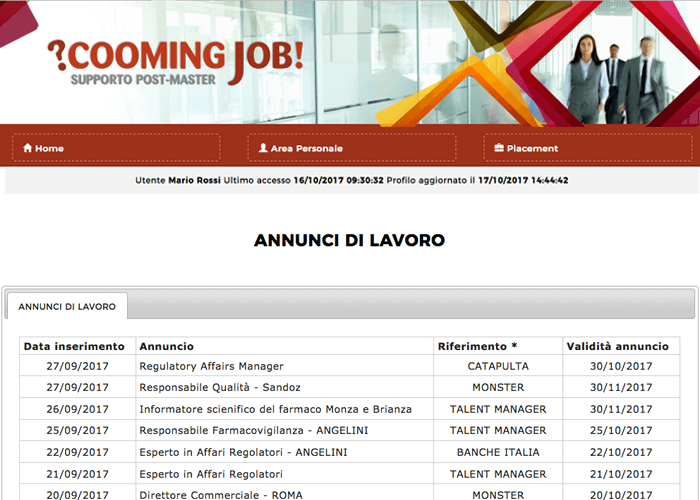Open the Regulatory Affairs Manager listing
The image size is (700, 500).
click(x=211, y=366)
